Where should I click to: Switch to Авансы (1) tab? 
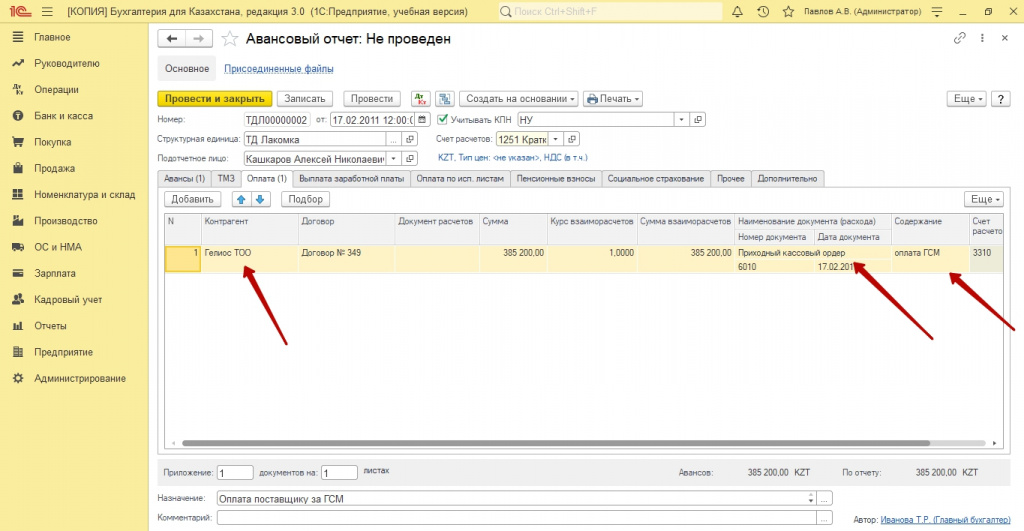point(184,178)
